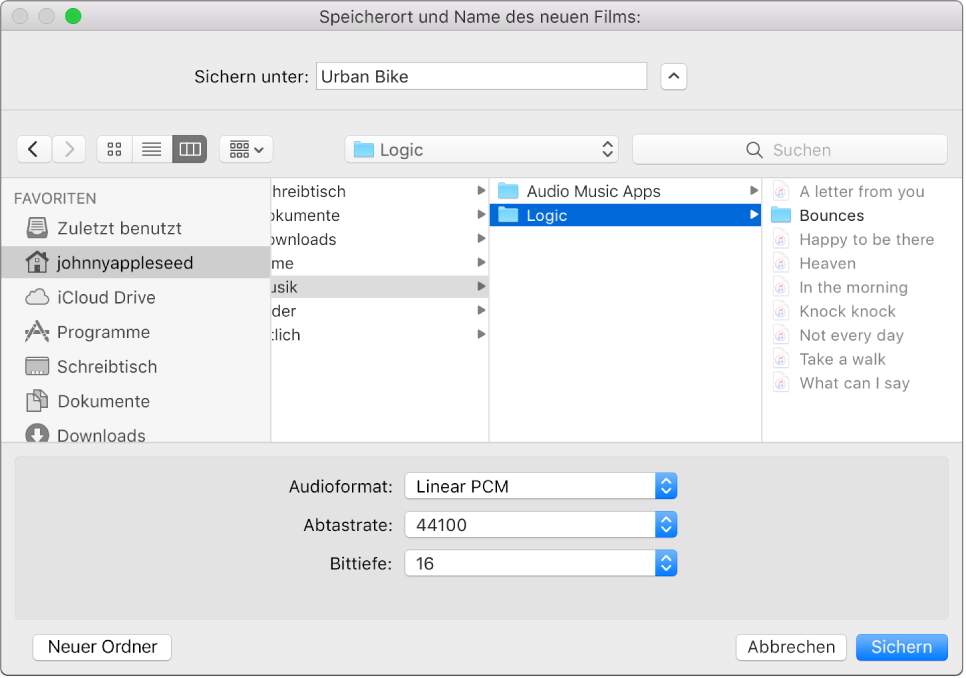Open Dokumente in the sidebar
Image resolution: width=966 pixels, height=678 pixels.
click(x=136, y=401)
